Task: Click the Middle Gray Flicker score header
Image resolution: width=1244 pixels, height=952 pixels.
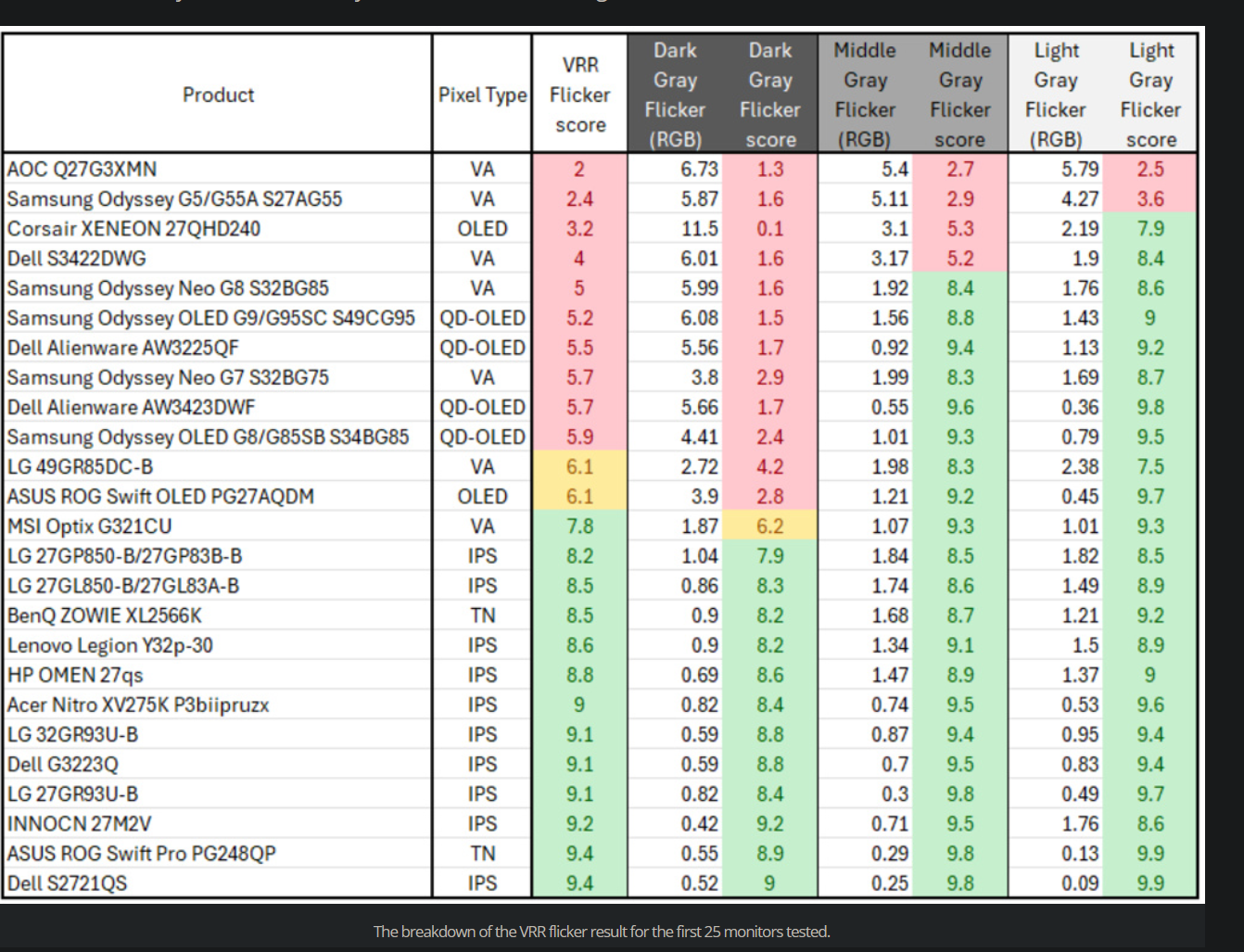Action: point(960,95)
